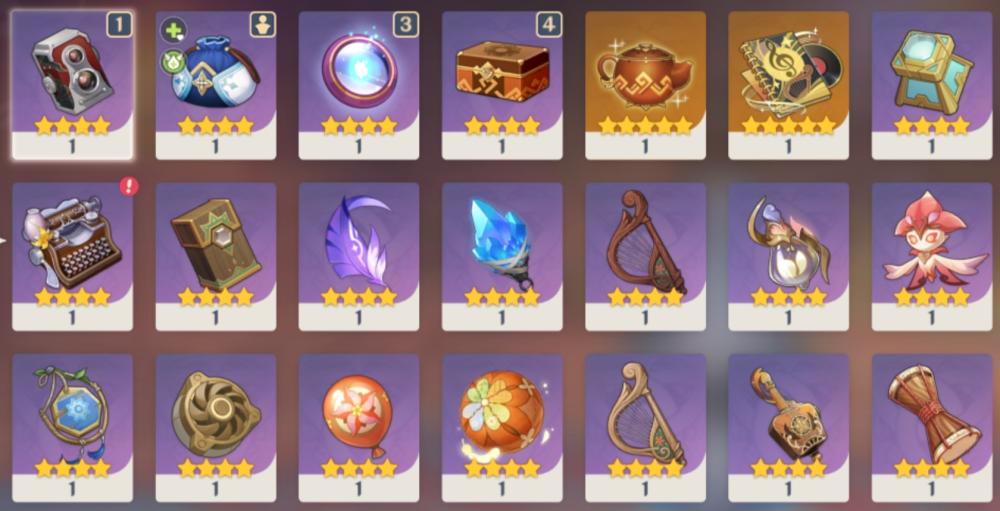Select the orange floral temari ball
The height and width of the screenshot is (511, 1000).
502,428
